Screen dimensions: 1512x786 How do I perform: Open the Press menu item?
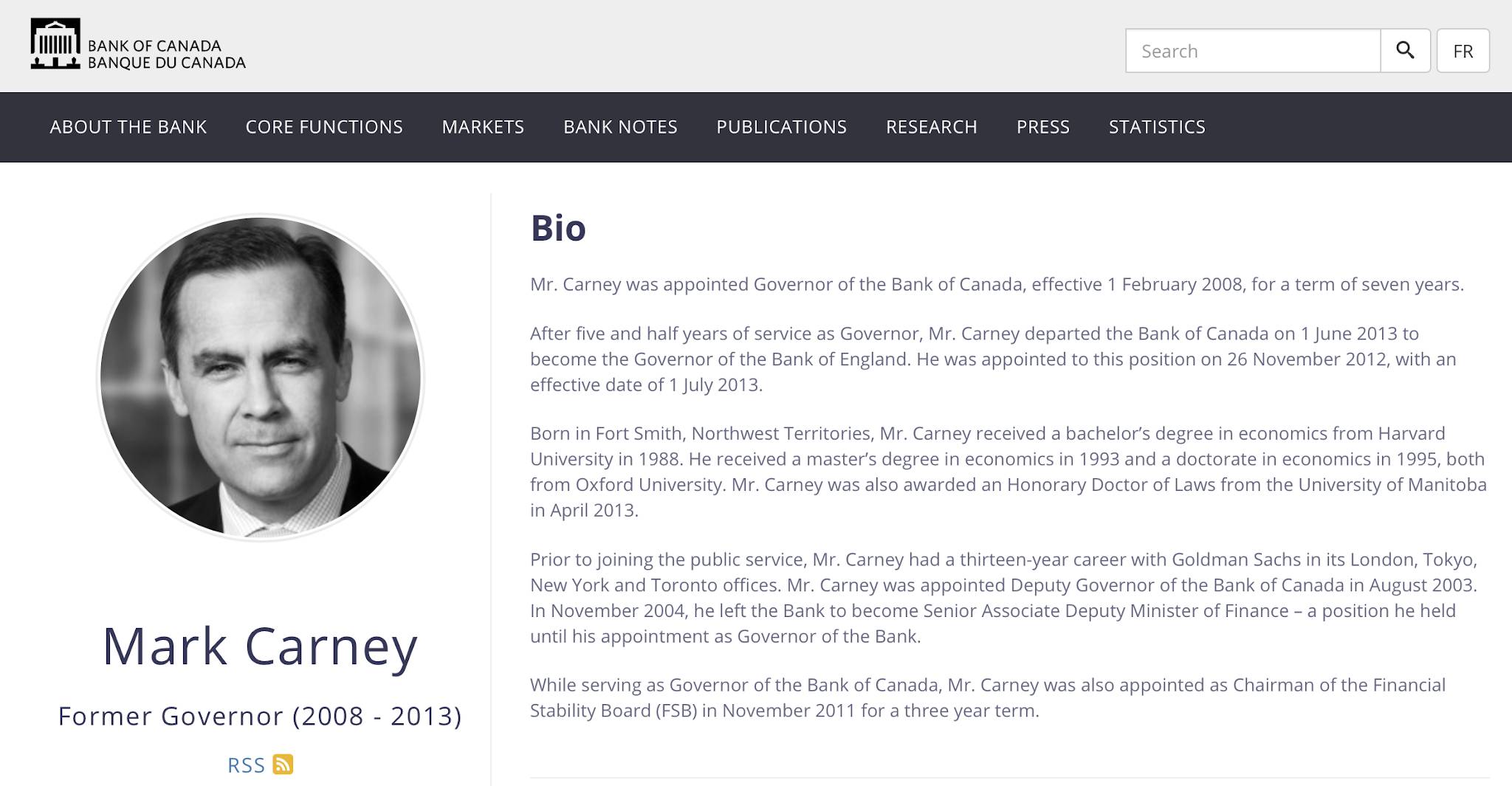coord(1043,127)
